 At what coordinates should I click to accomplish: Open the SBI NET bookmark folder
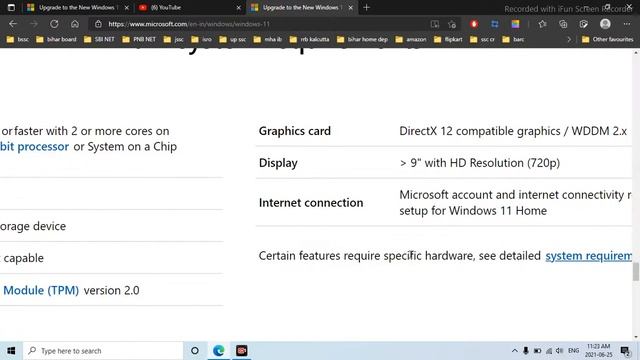(99, 39)
